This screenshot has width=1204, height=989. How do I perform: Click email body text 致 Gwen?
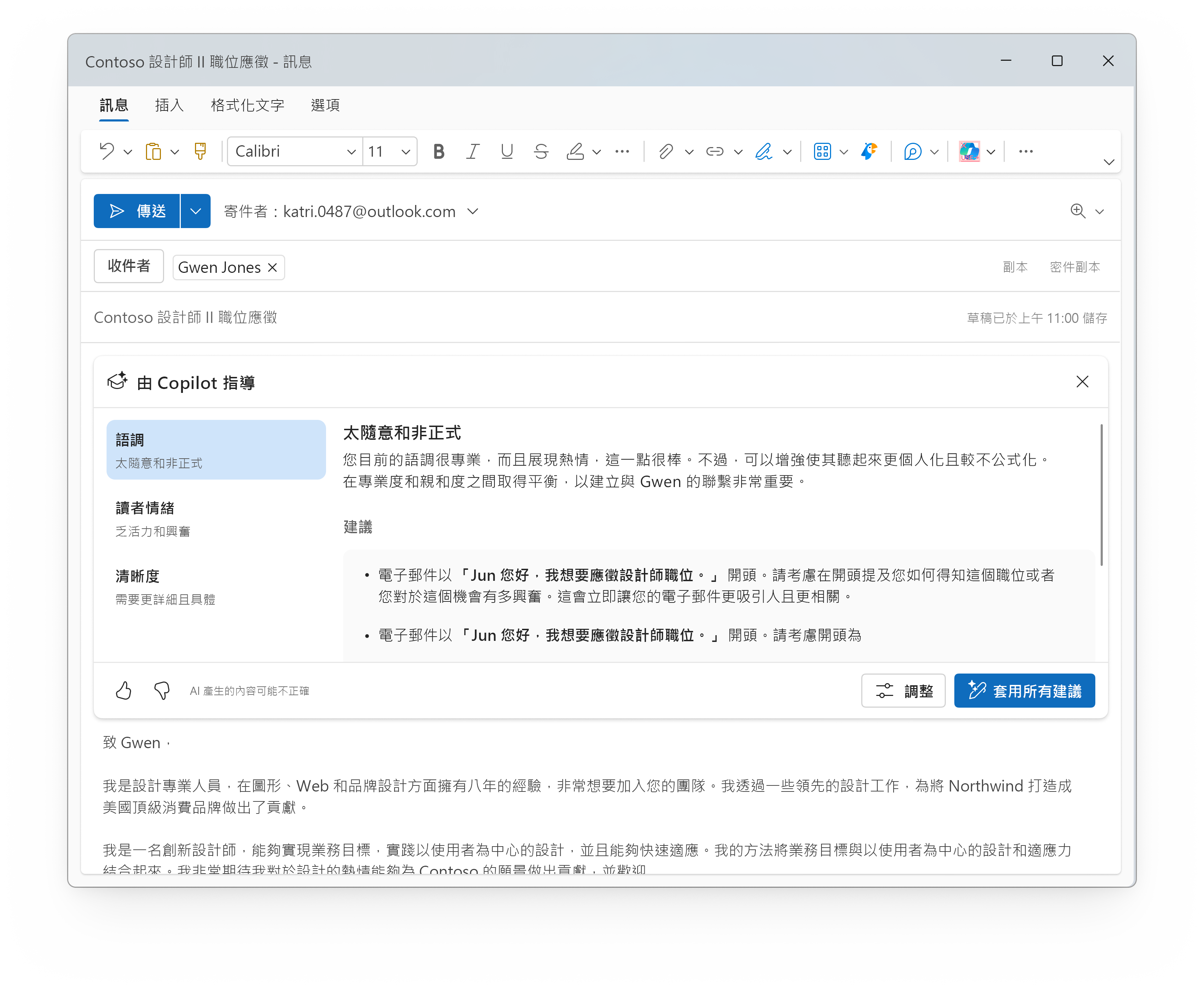[137, 743]
